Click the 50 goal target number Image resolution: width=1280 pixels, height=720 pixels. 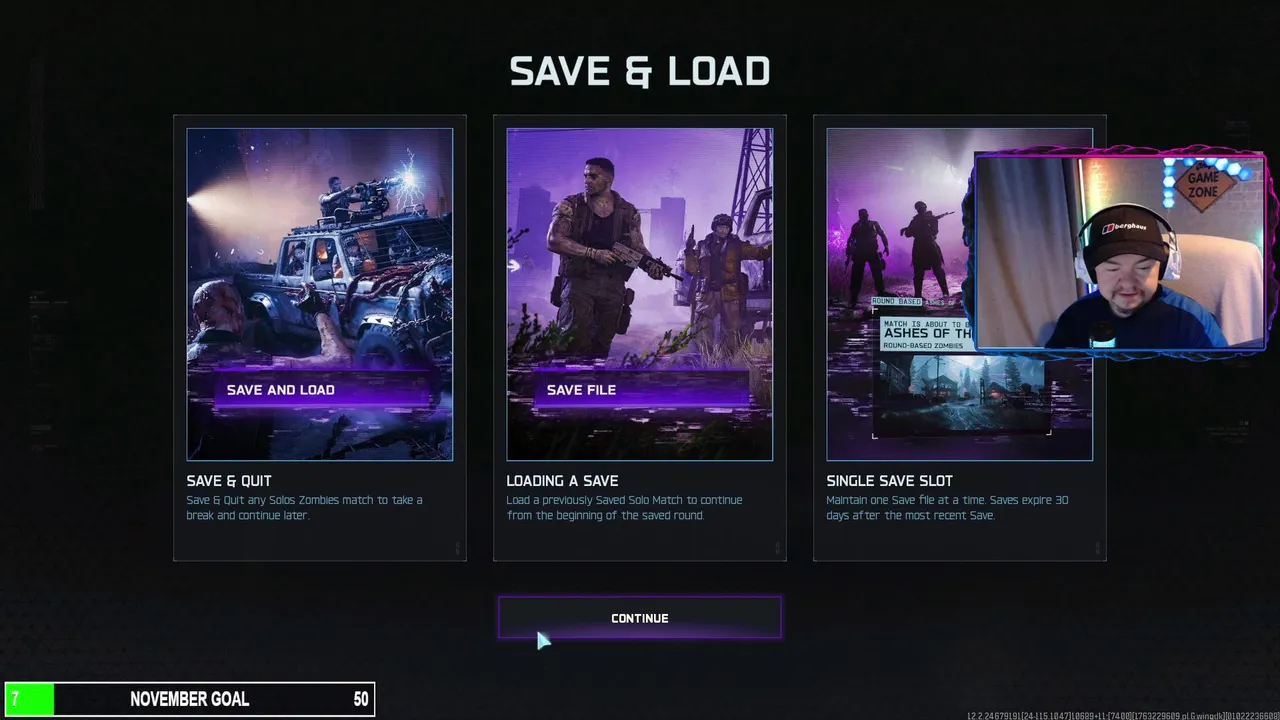[361, 699]
